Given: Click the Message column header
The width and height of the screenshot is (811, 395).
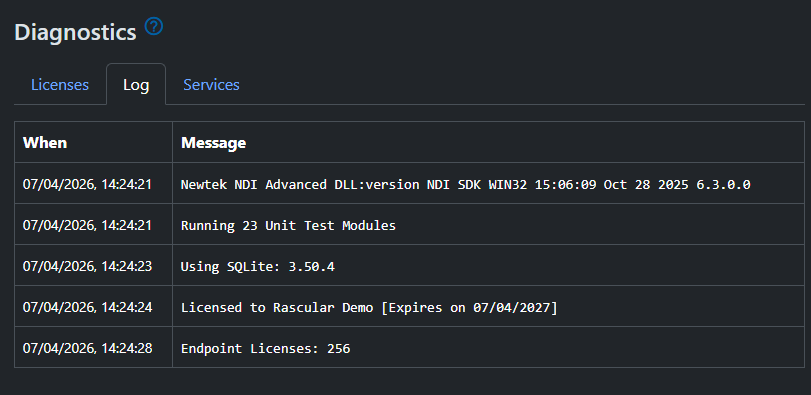Looking at the screenshot, I should tap(213, 143).
